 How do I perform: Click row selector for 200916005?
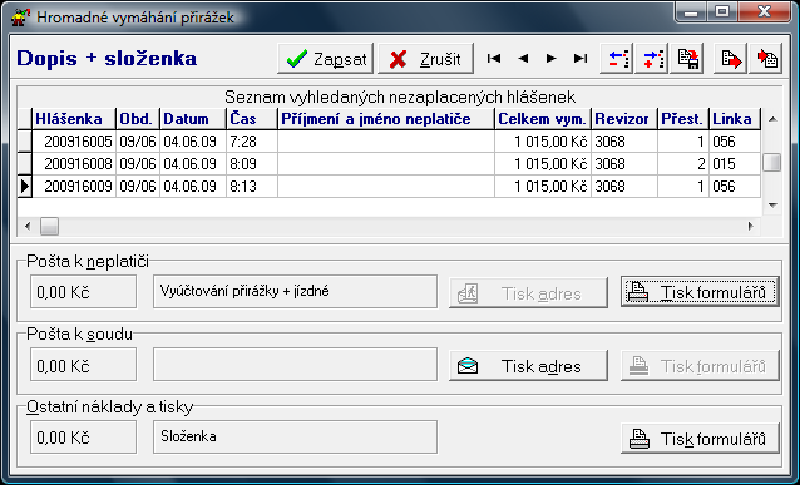click(x=24, y=141)
